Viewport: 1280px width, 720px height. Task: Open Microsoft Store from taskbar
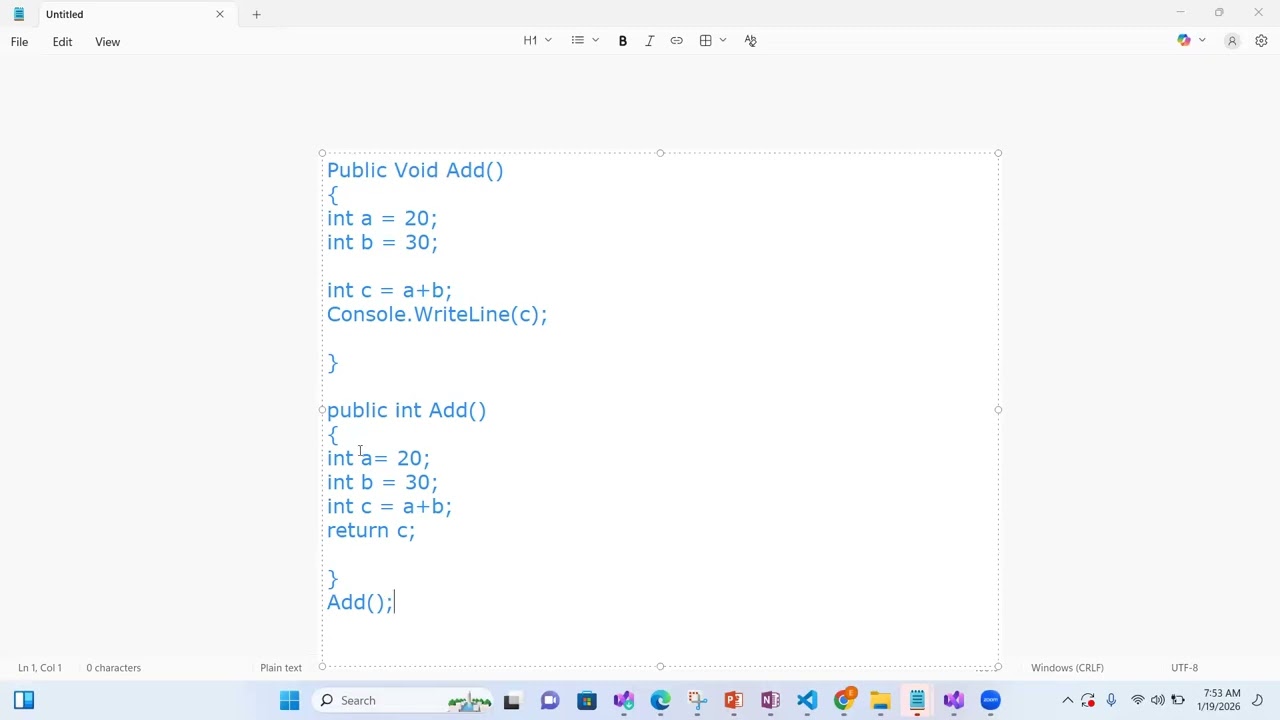coord(587,701)
